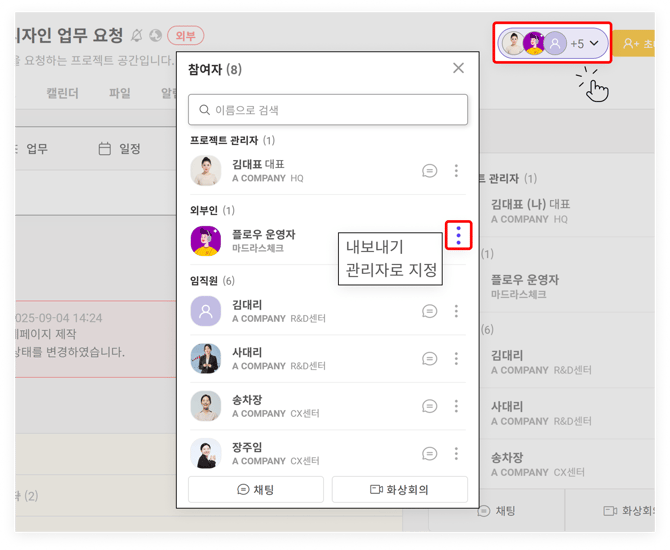Click the globe icon next to project title

click(155, 36)
